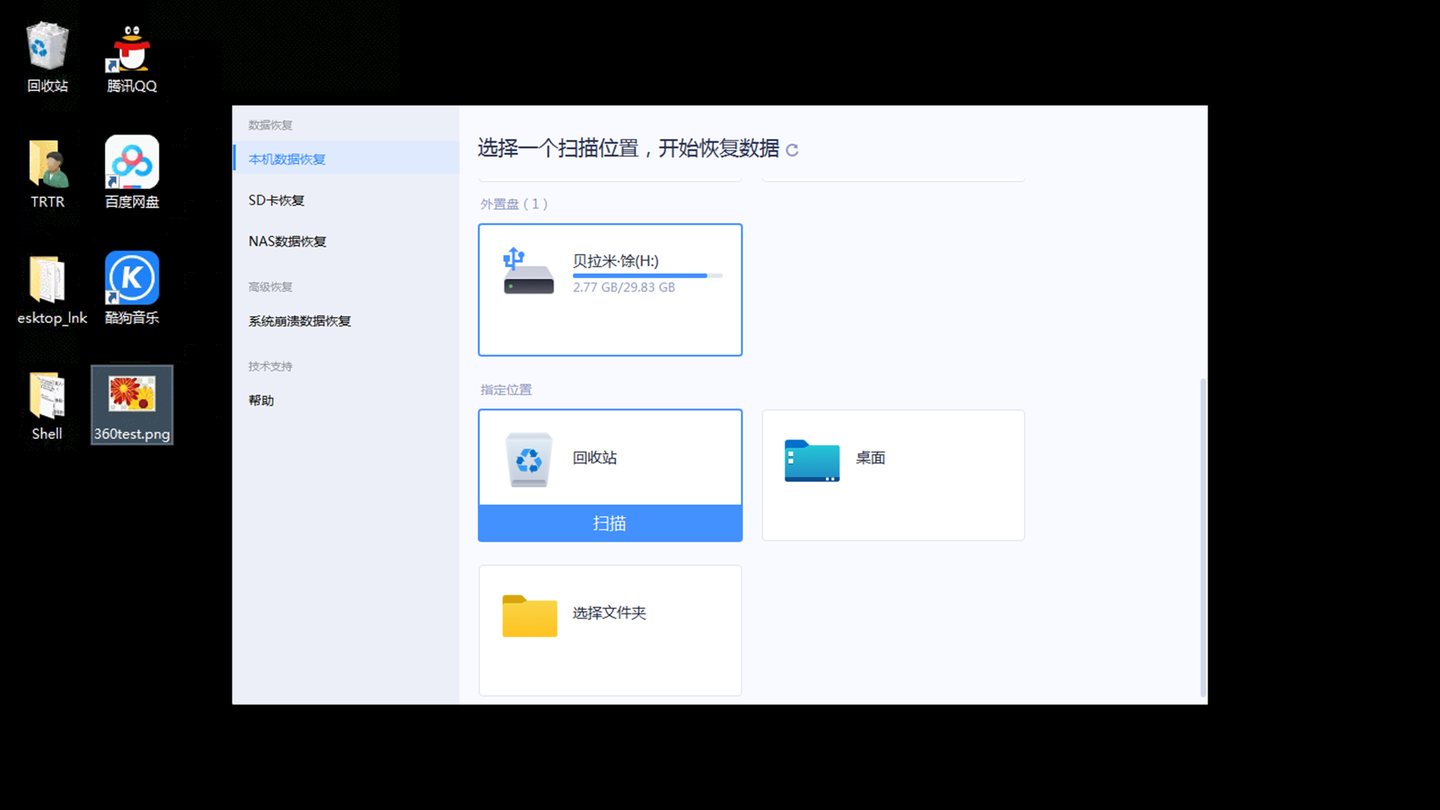1440x810 pixels.
Task: Click the H: drive usage bar
Action: pyautogui.click(x=647, y=276)
